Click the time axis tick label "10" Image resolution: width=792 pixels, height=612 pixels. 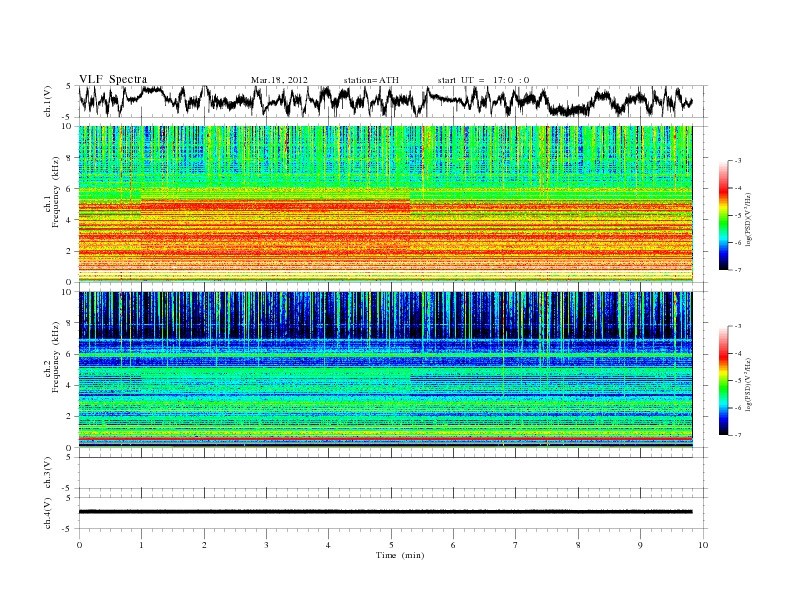703,545
